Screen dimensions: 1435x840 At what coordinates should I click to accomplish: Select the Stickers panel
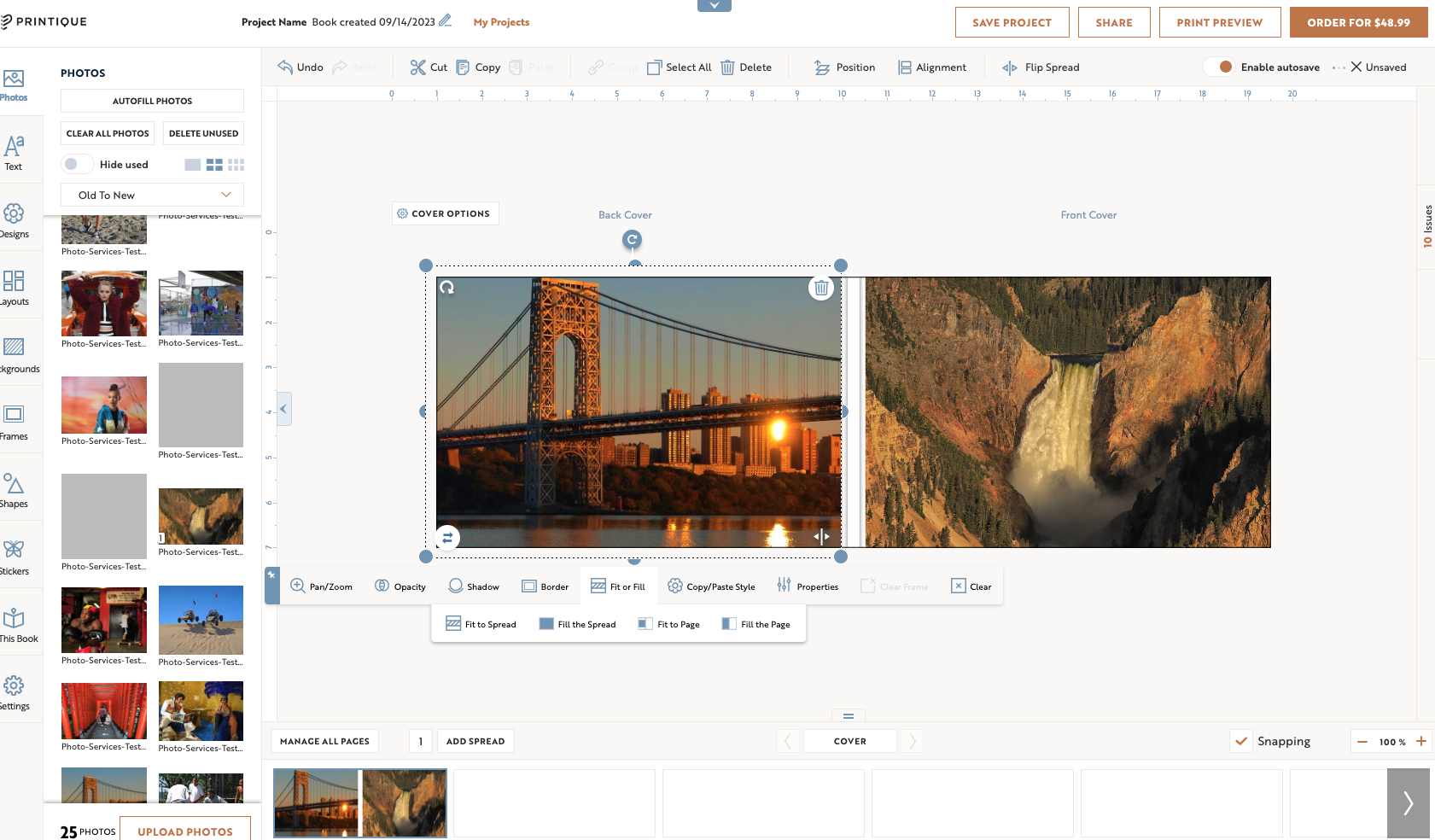(13, 556)
